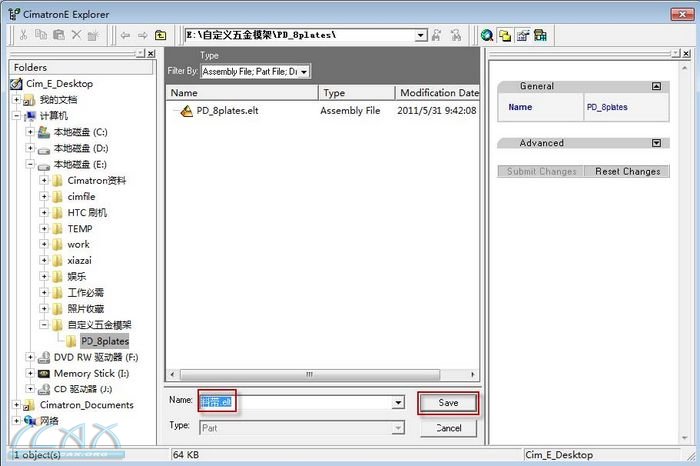
Task: Click the file Name input field
Action: 295,403
